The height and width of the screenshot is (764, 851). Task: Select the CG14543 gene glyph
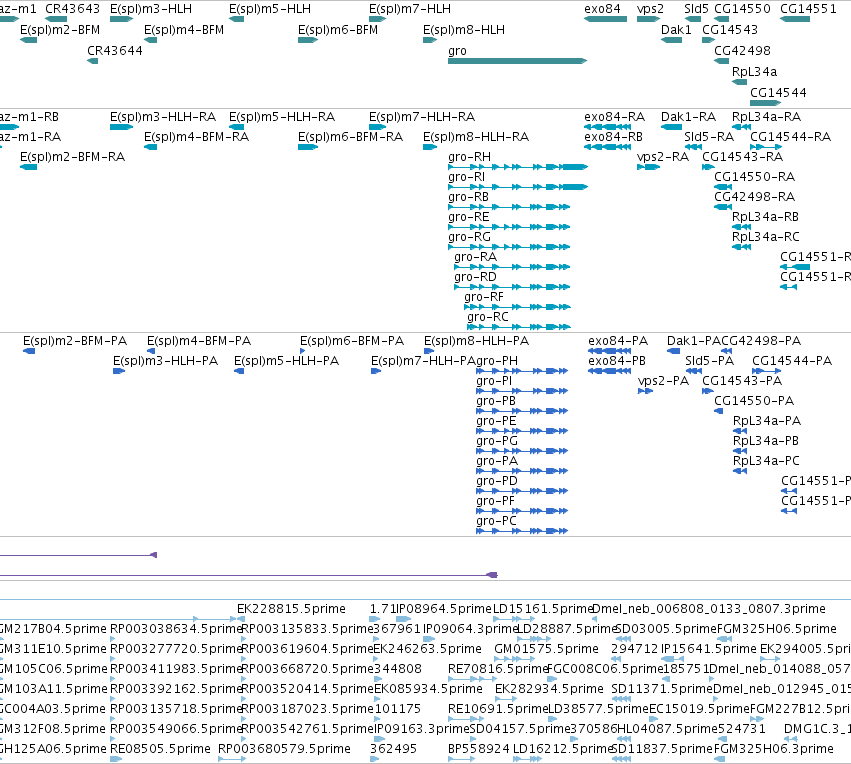coord(708,40)
